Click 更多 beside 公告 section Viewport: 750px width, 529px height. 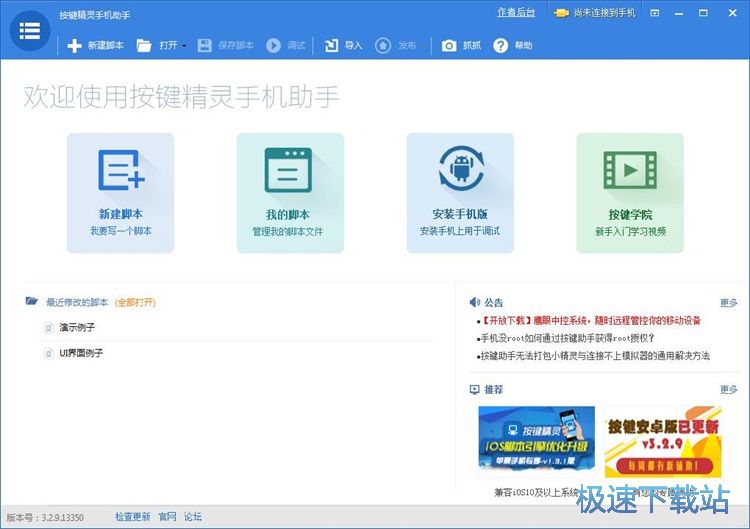click(x=728, y=302)
